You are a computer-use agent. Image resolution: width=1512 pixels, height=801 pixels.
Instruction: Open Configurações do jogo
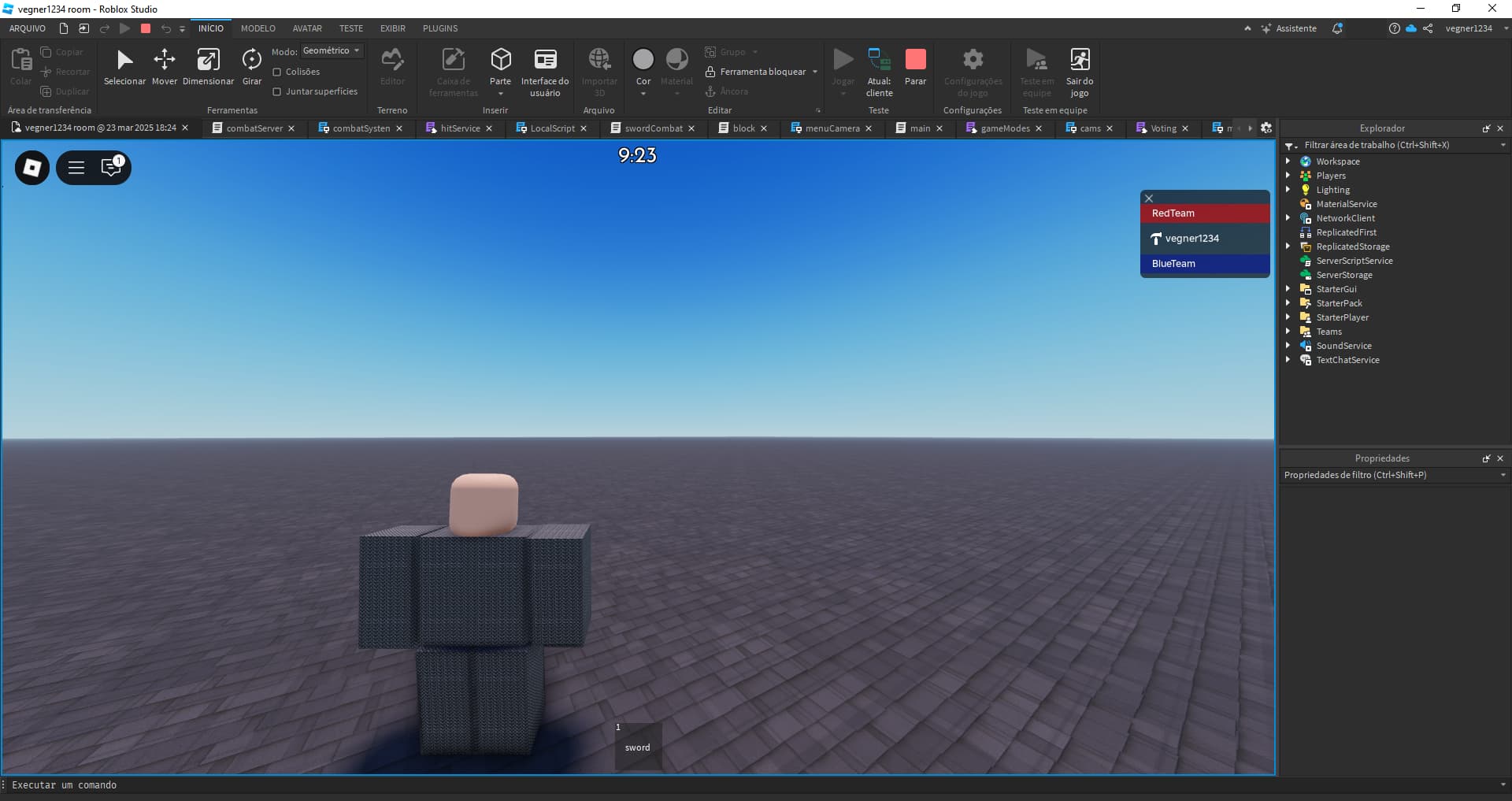[973, 71]
